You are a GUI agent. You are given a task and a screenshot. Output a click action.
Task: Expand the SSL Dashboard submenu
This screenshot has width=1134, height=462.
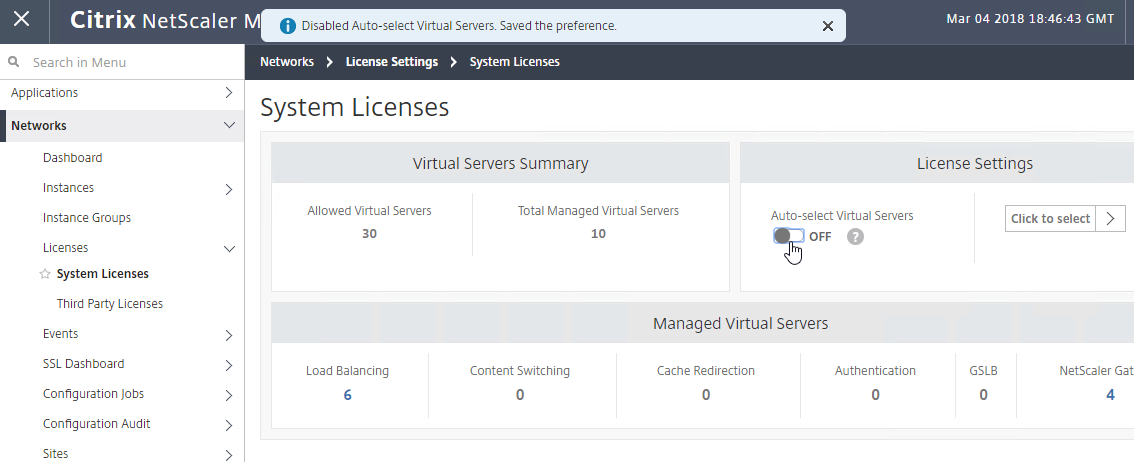(x=229, y=364)
